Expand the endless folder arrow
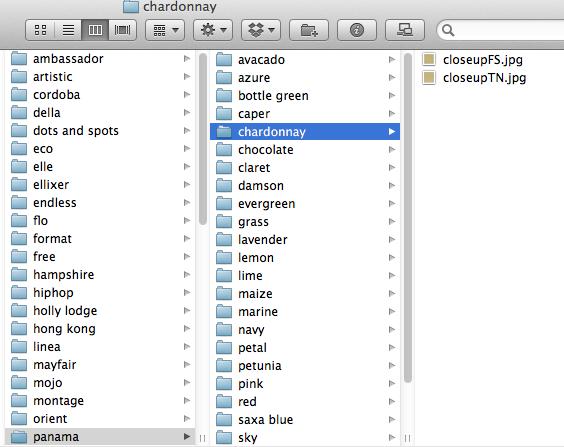 187,202
